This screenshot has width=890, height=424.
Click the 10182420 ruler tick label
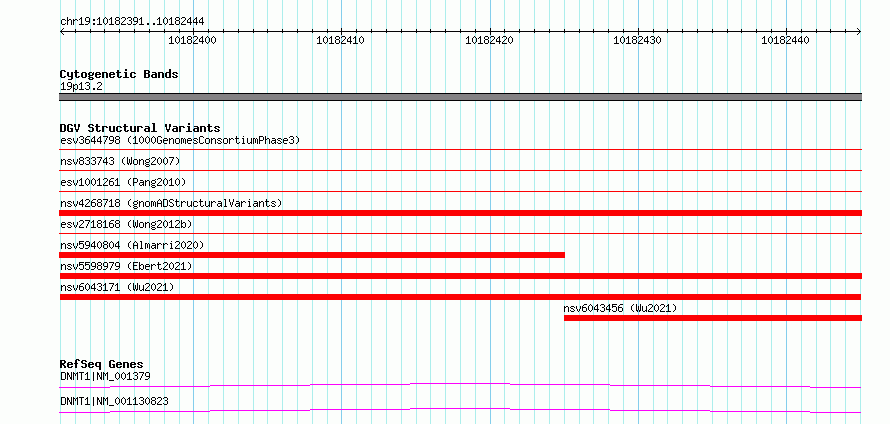click(x=489, y=40)
